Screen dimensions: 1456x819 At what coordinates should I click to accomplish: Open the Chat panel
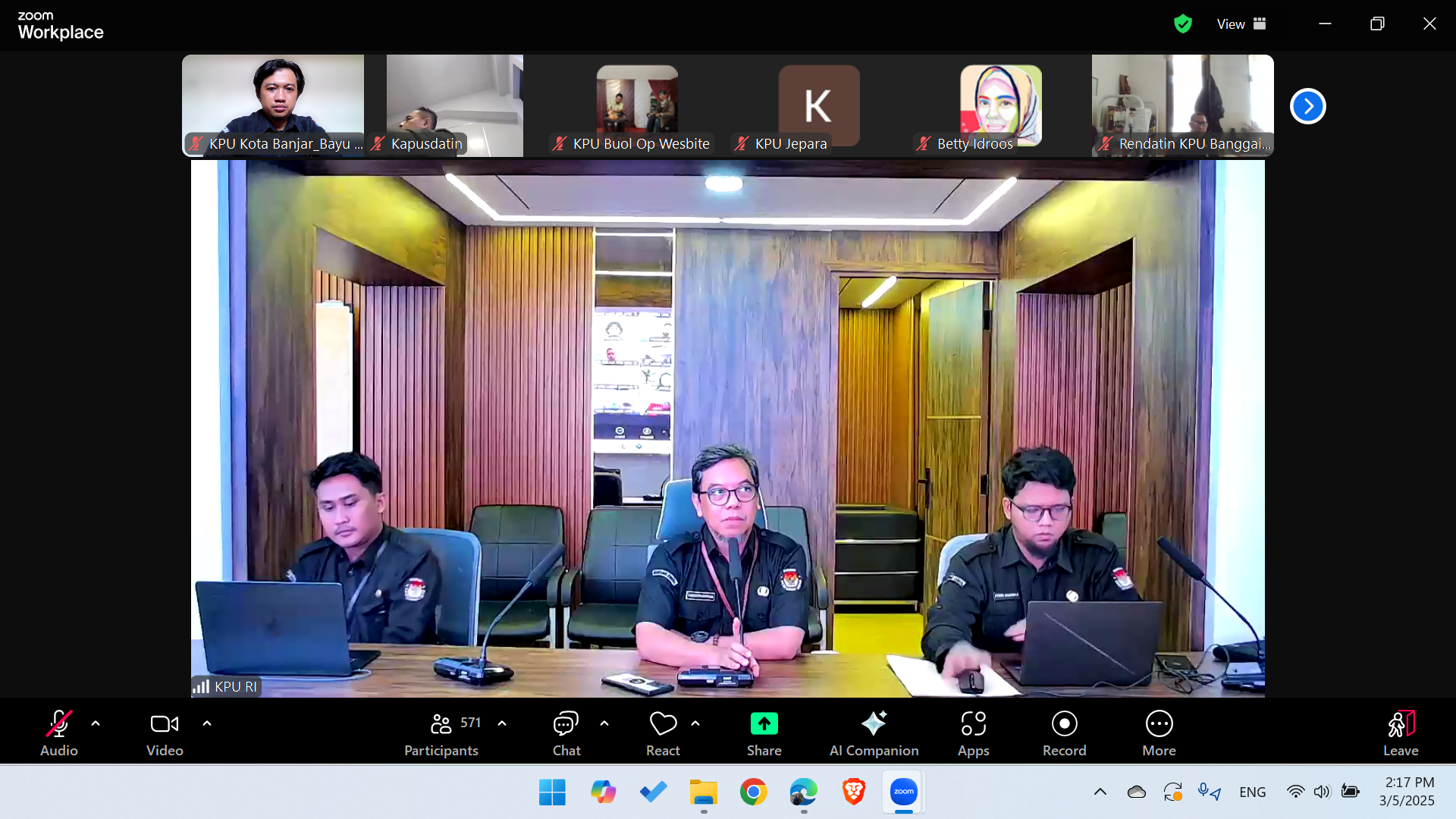(566, 733)
